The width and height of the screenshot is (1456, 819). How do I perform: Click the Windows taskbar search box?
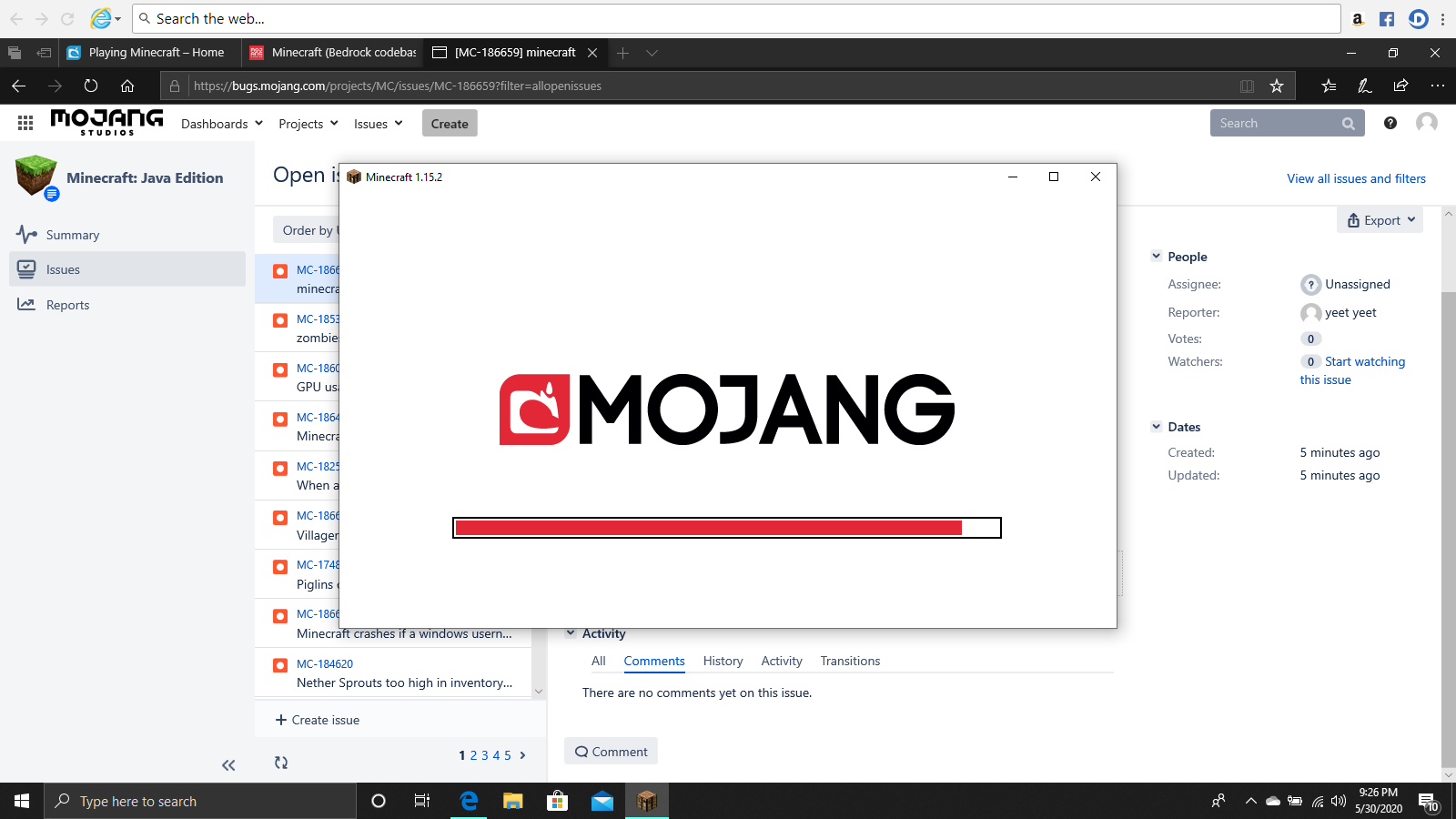pyautogui.click(x=200, y=801)
